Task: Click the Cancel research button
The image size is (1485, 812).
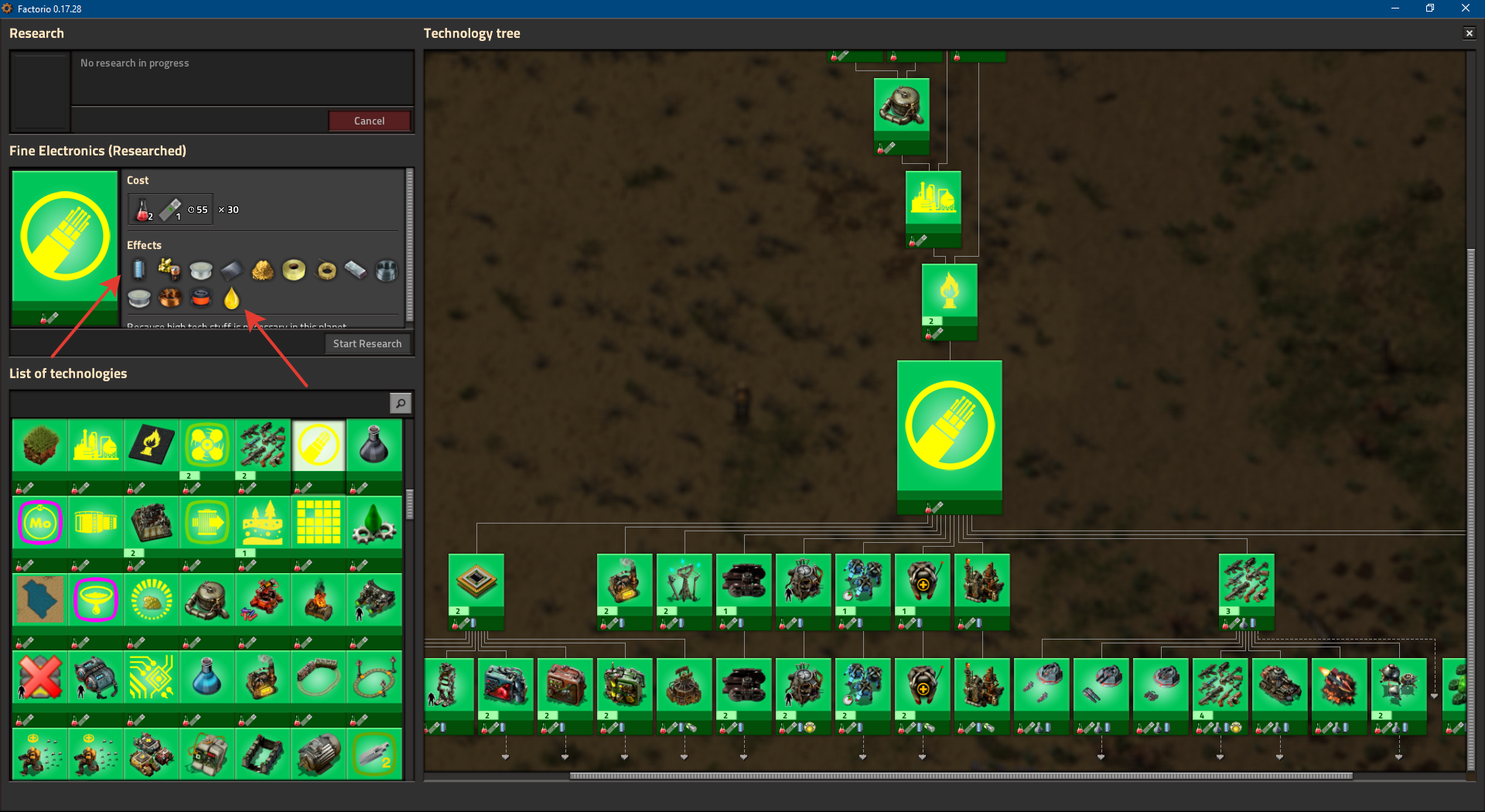Action: point(370,121)
